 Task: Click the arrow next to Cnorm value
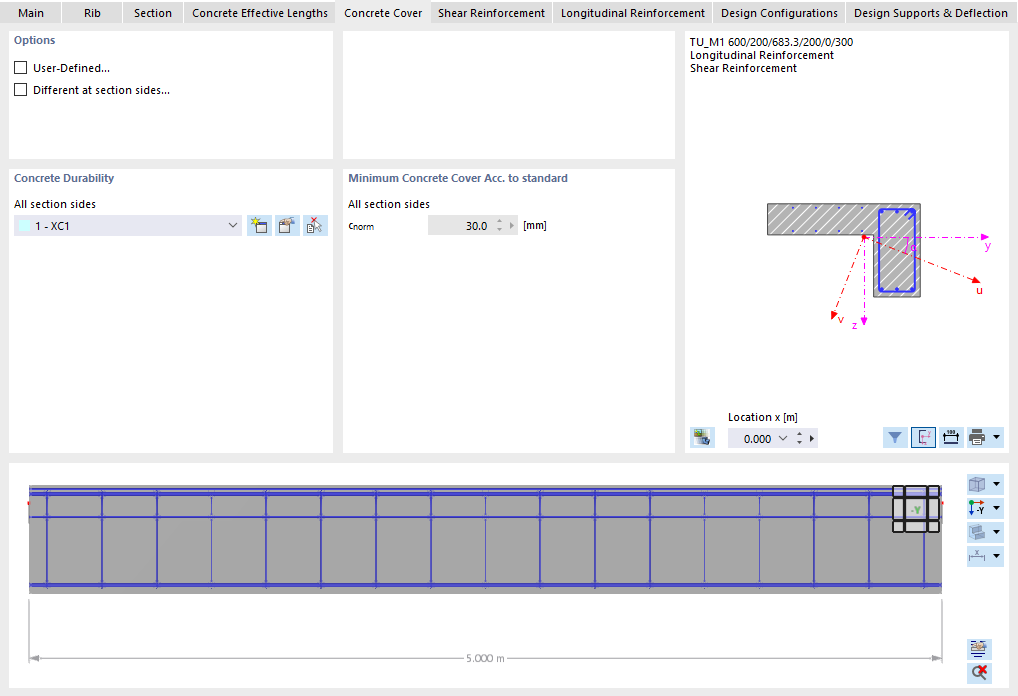(512, 226)
